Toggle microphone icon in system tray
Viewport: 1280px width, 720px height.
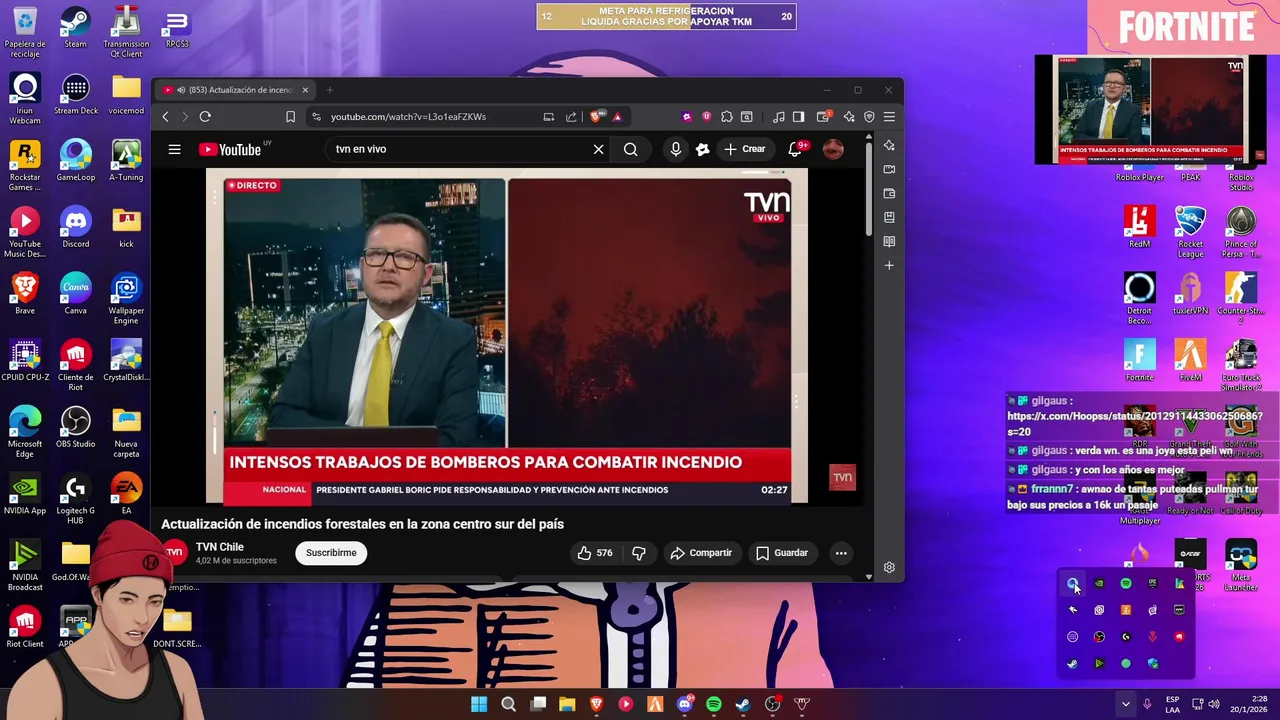(x=1147, y=704)
